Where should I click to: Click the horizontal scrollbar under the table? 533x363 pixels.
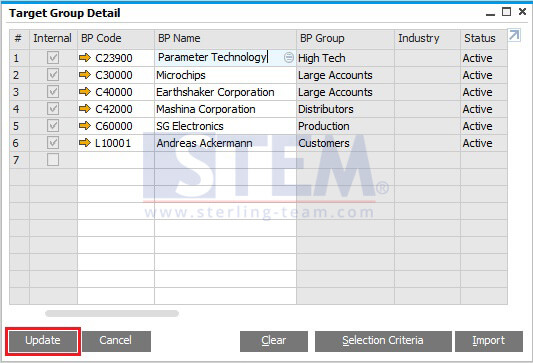click(112, 313)
